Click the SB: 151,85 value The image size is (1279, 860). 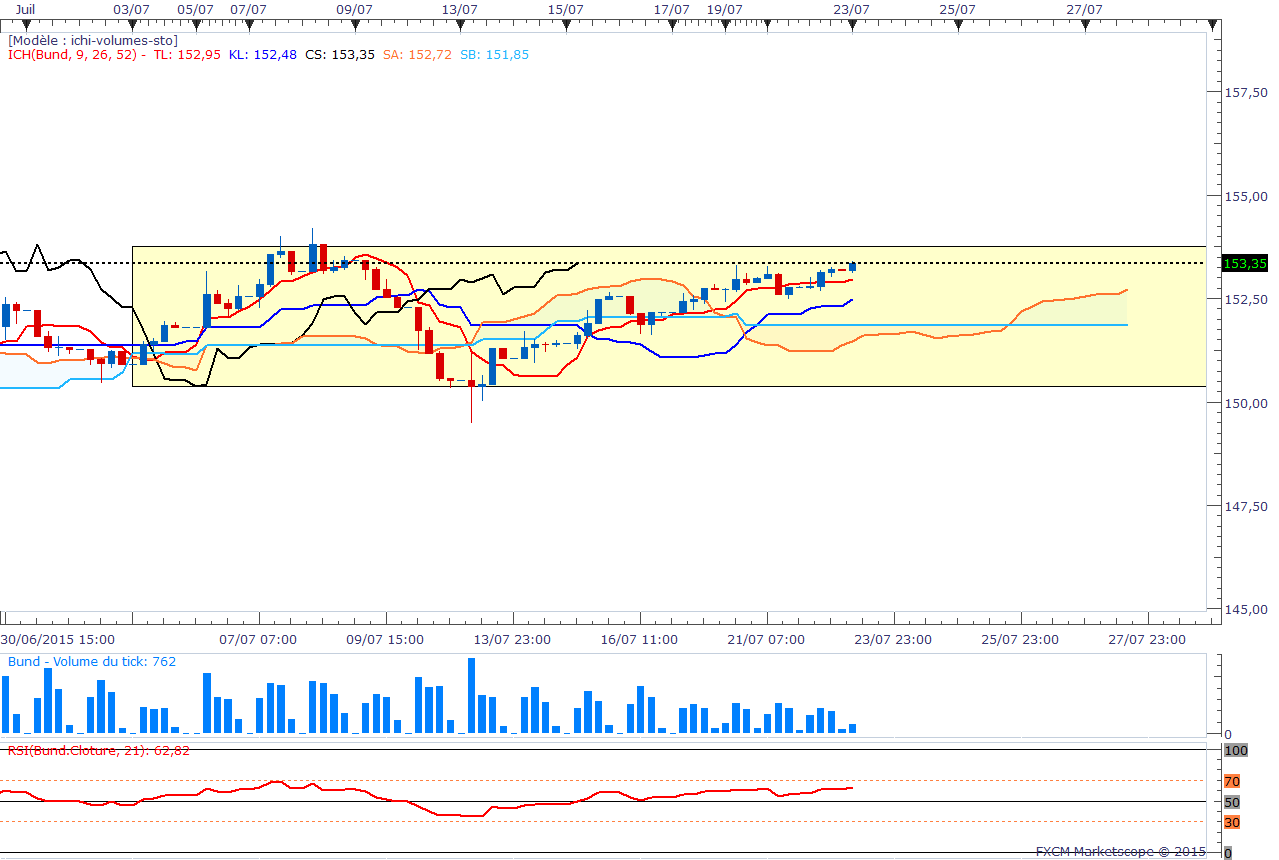tap(494, 54)
